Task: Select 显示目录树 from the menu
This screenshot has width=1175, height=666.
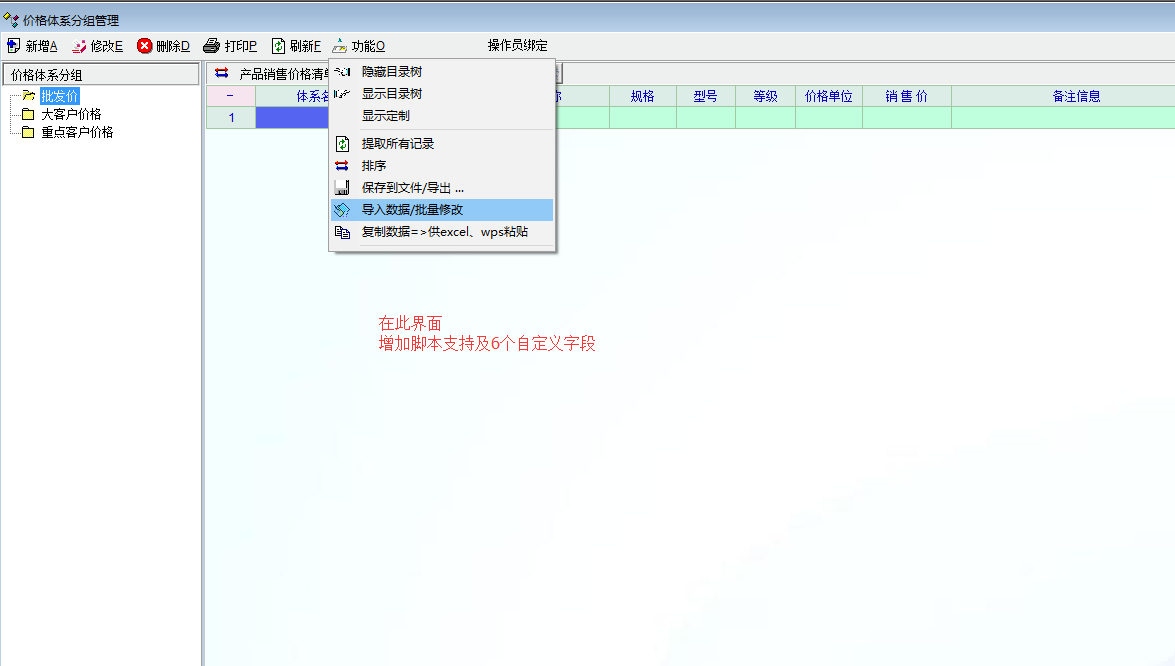Action: 391,94
